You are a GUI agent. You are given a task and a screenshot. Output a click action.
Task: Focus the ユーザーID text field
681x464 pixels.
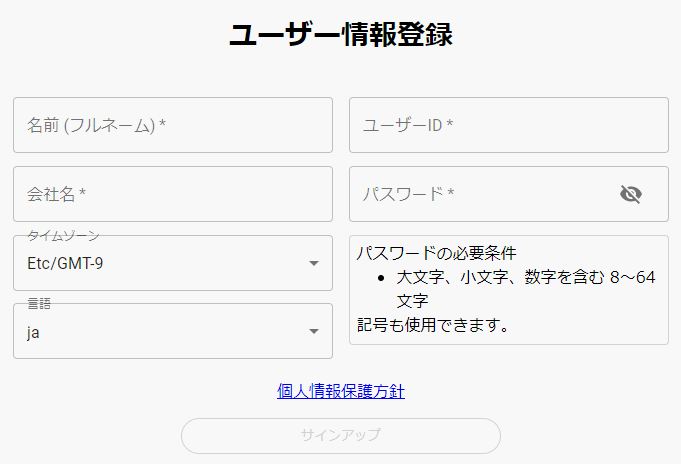[x=509, y=125]
